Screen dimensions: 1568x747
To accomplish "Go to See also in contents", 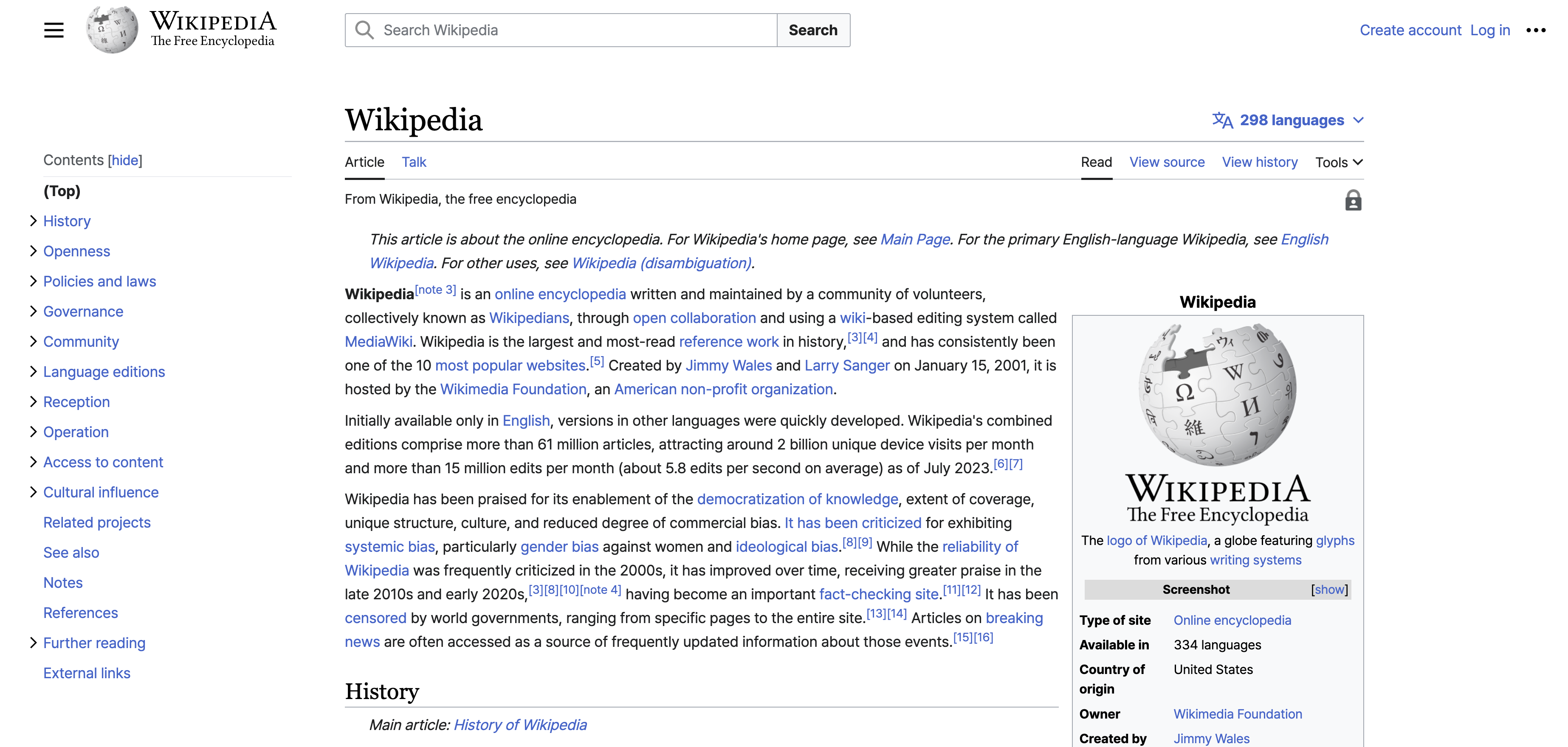I will 71,552.
